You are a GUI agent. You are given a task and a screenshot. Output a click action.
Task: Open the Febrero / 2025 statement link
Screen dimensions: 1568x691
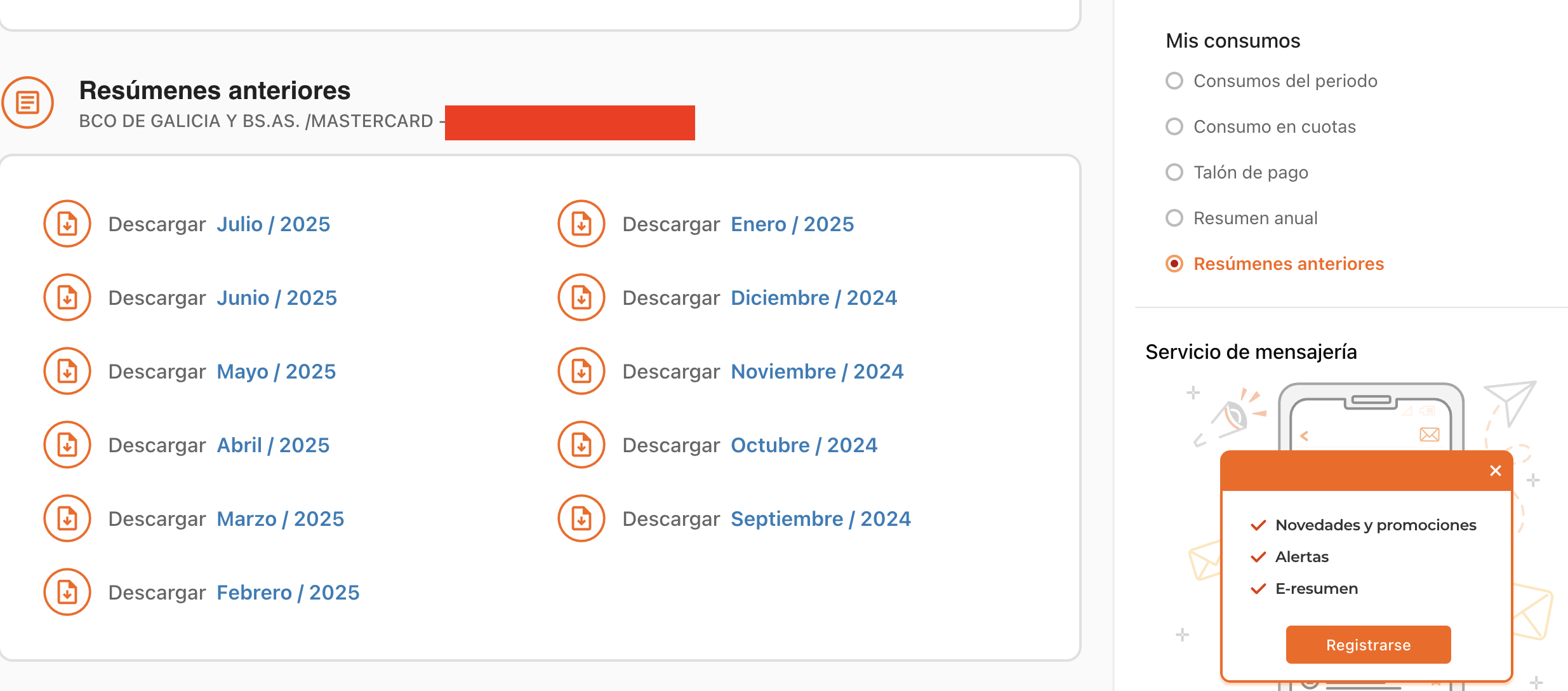pyautogui.click(x=288, y=593)
